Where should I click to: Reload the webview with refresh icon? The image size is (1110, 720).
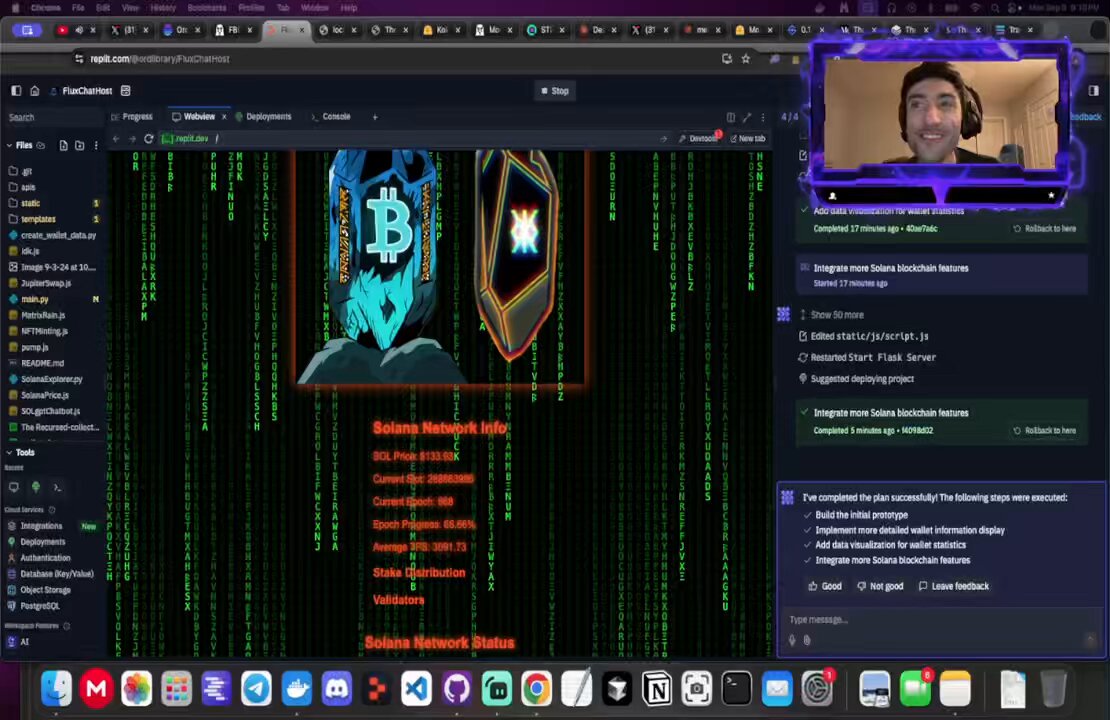(149, 139)
